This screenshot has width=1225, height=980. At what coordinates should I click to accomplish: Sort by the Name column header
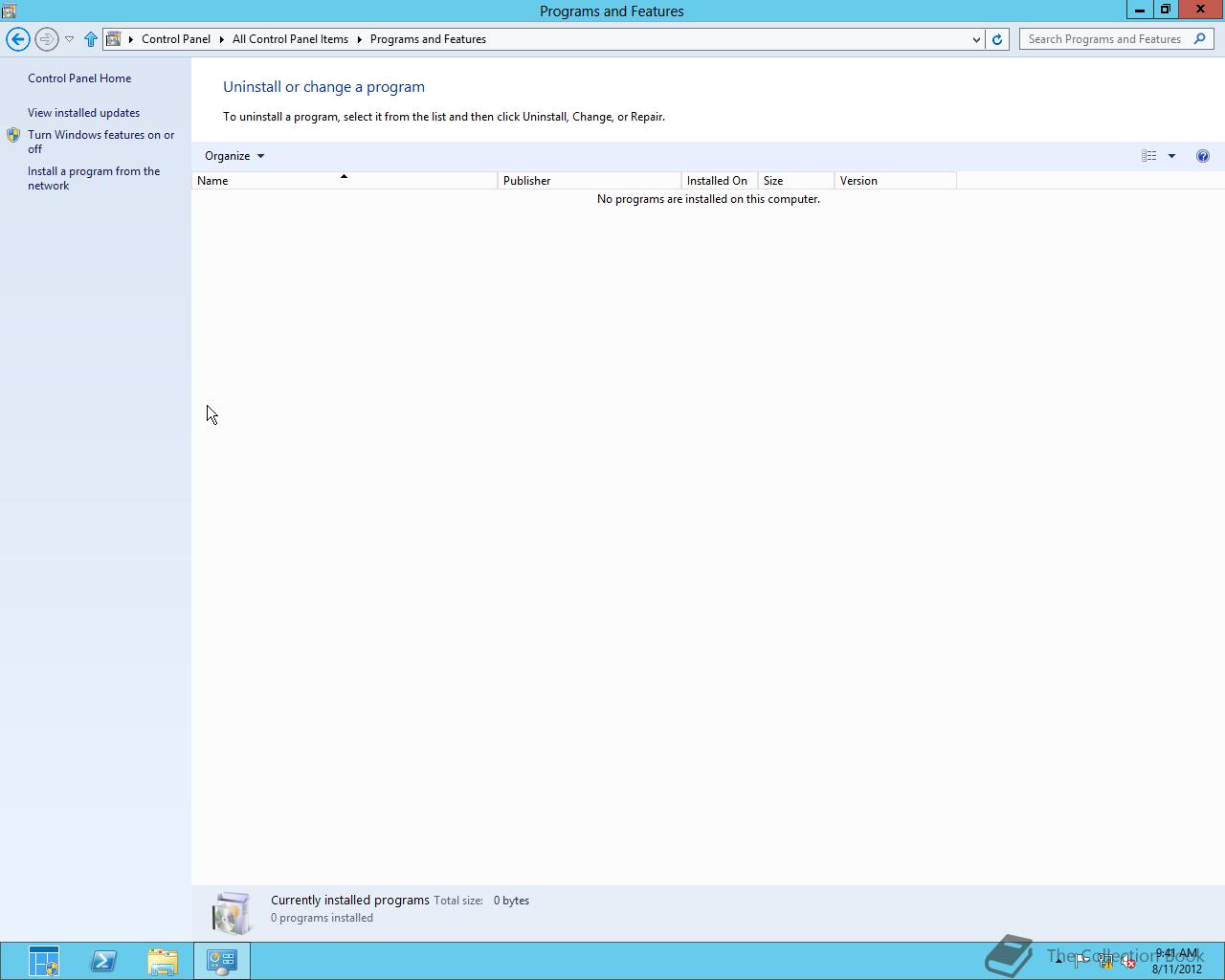coord(345,181)
